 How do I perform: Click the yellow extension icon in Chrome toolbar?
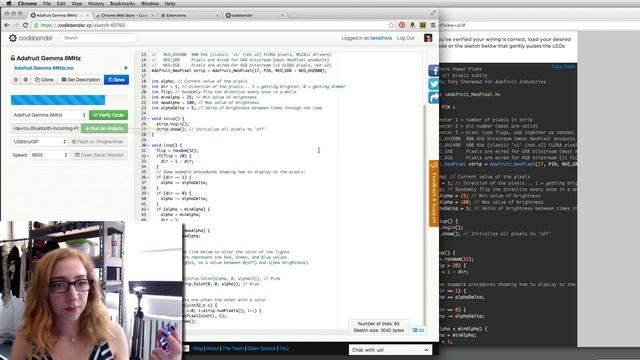423,25
